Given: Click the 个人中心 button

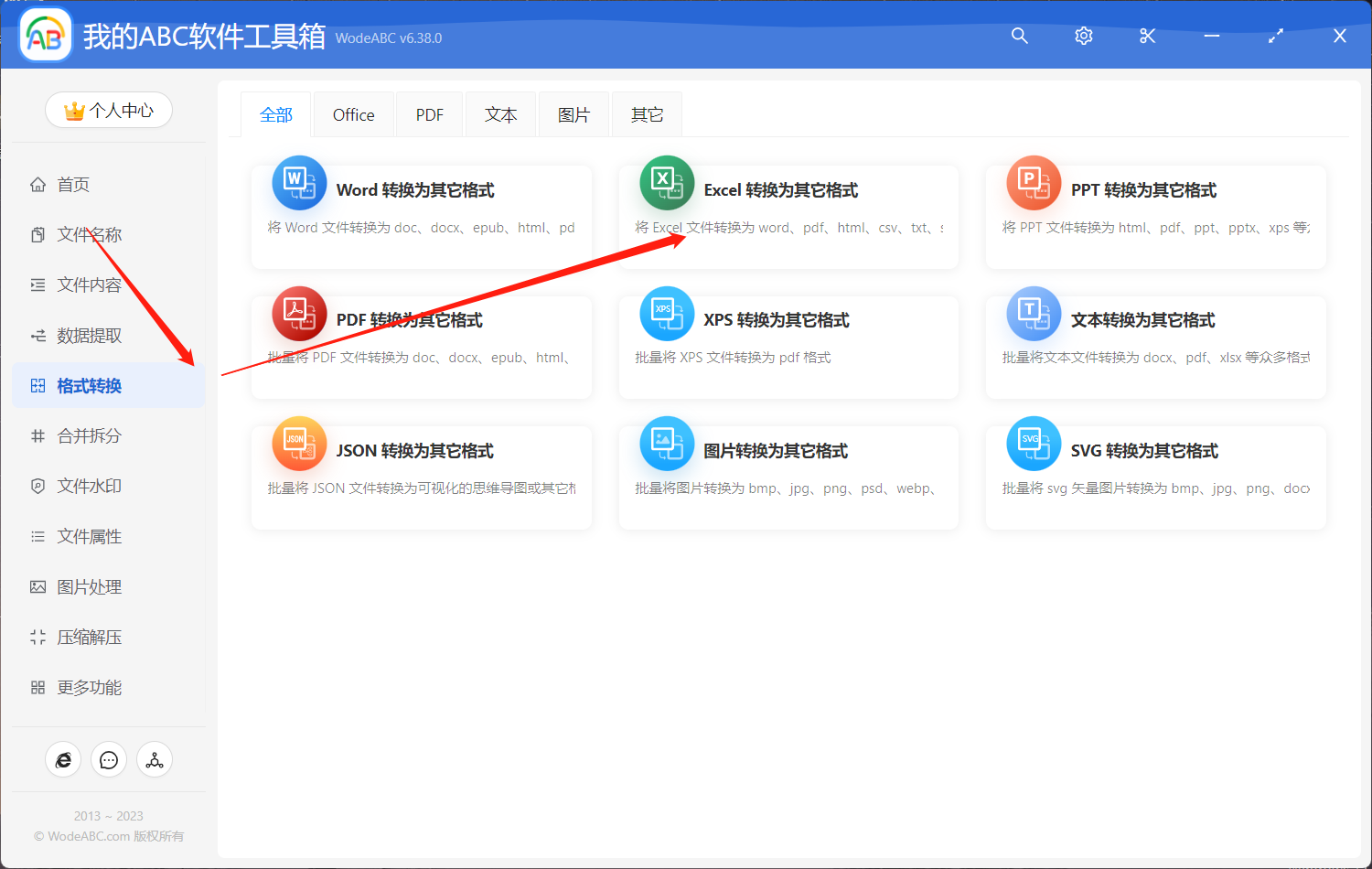Looking at the screenshot, I should tap(108, 110).
